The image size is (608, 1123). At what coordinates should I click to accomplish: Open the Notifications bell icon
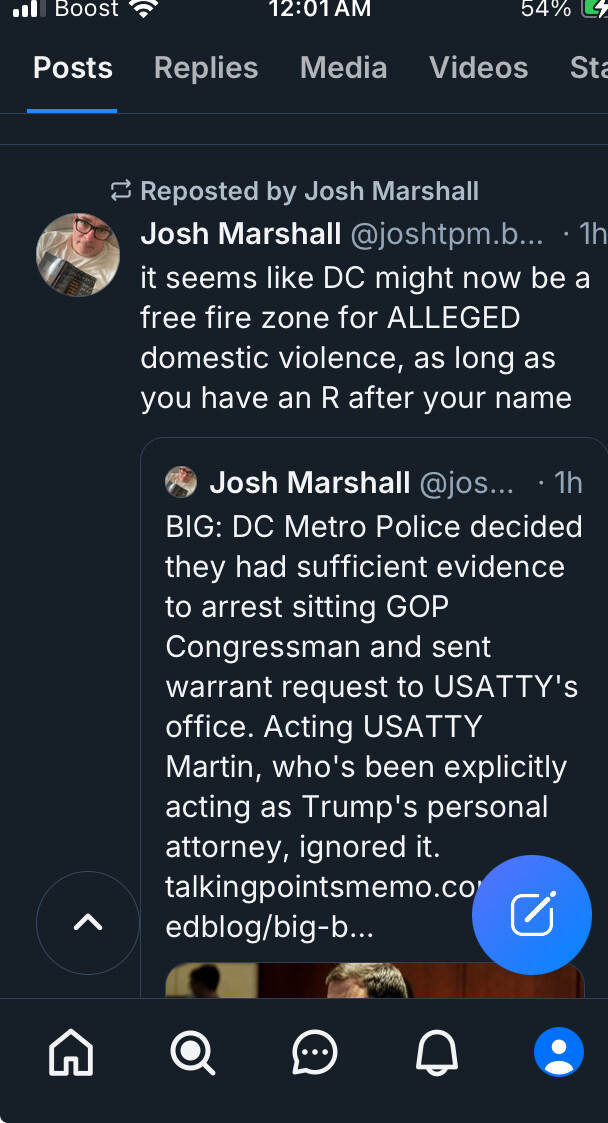tap(437, 1052)
